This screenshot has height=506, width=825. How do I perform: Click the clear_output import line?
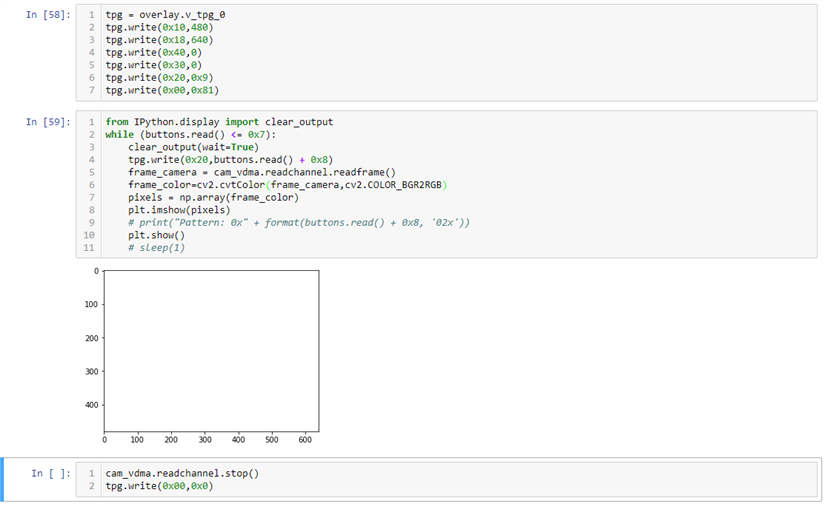(218, 122)
